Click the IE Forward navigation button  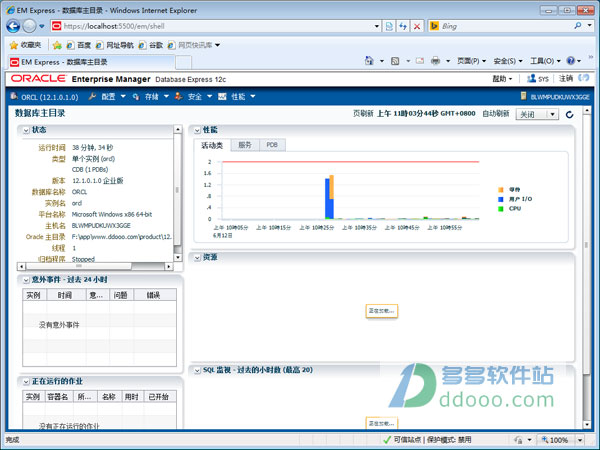(x=29, y=26)
